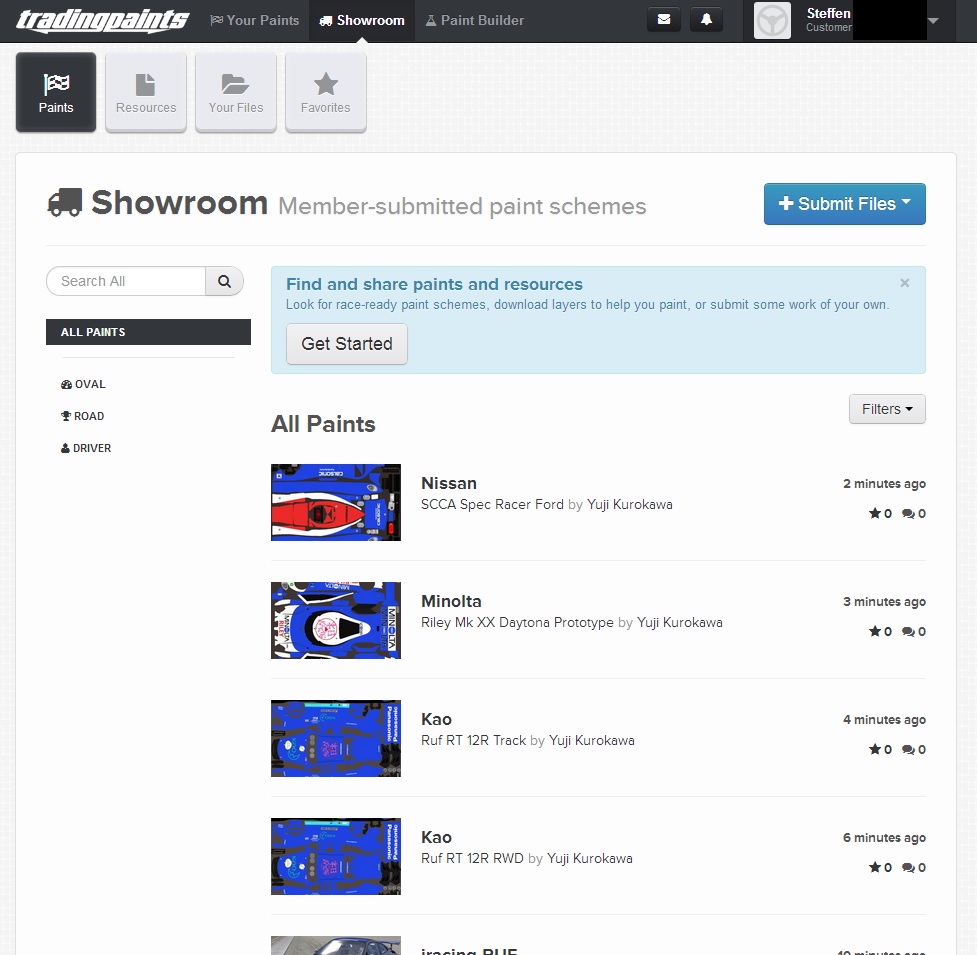Screen dimensions: 977x955
Task: Open the Minolta paint title link
Action: click(451, 601)
